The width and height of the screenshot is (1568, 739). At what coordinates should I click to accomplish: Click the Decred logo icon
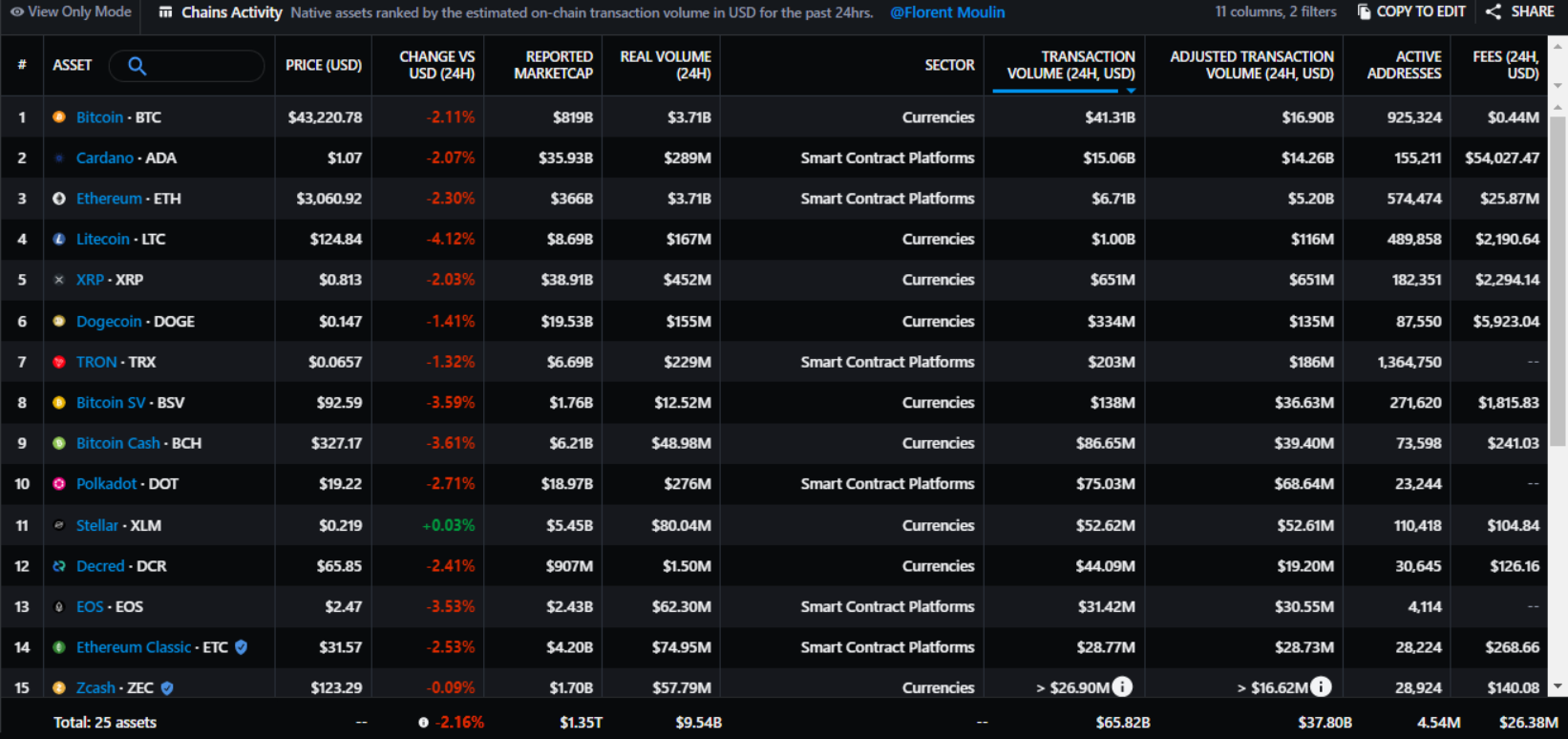59,566
